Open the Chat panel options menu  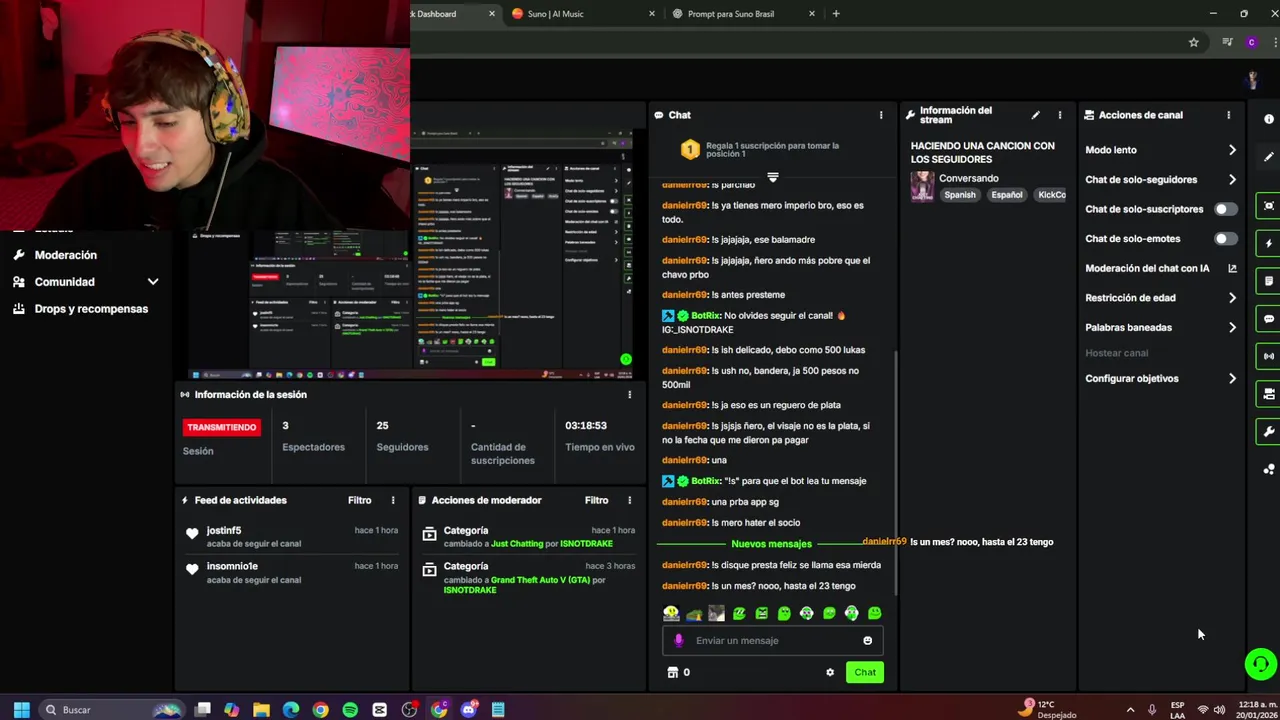click(x=881, y=115)
